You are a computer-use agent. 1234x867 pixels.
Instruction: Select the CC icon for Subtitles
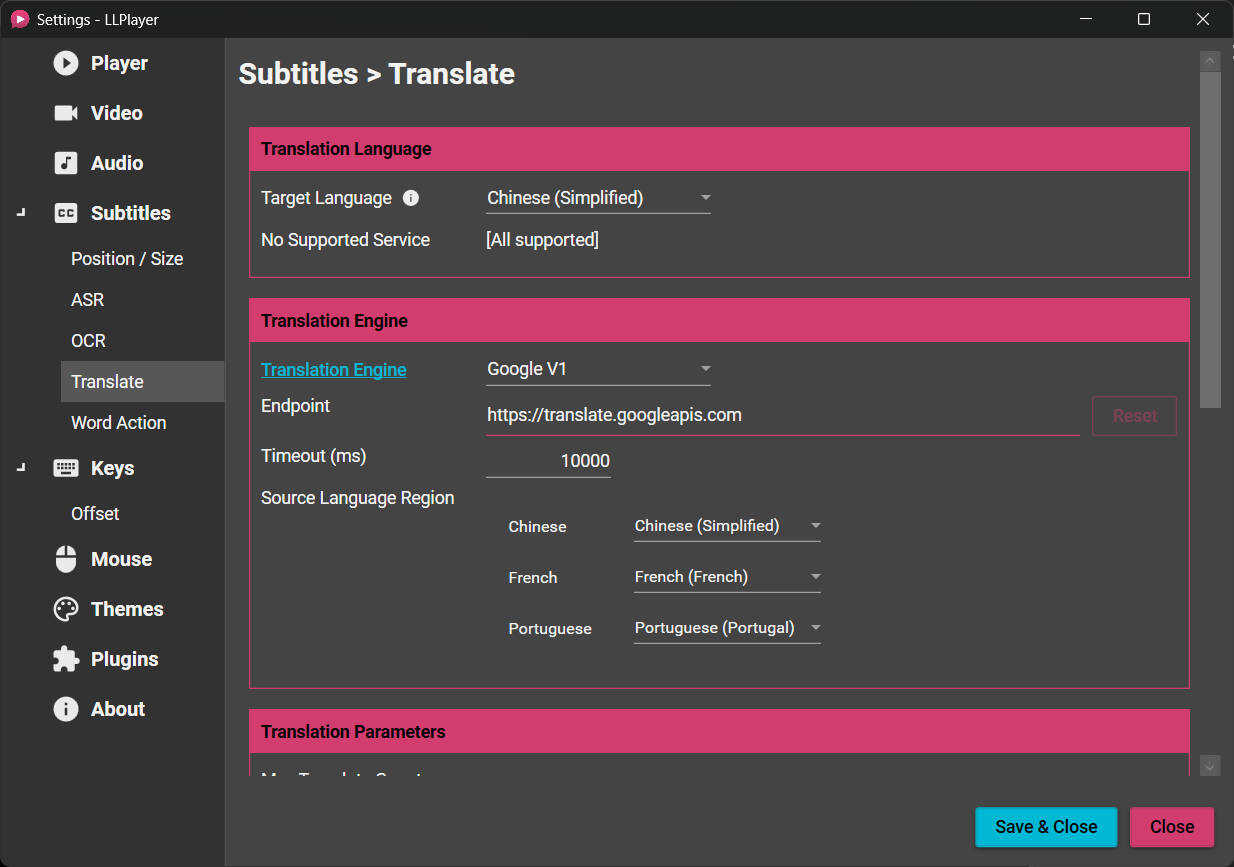64,212
